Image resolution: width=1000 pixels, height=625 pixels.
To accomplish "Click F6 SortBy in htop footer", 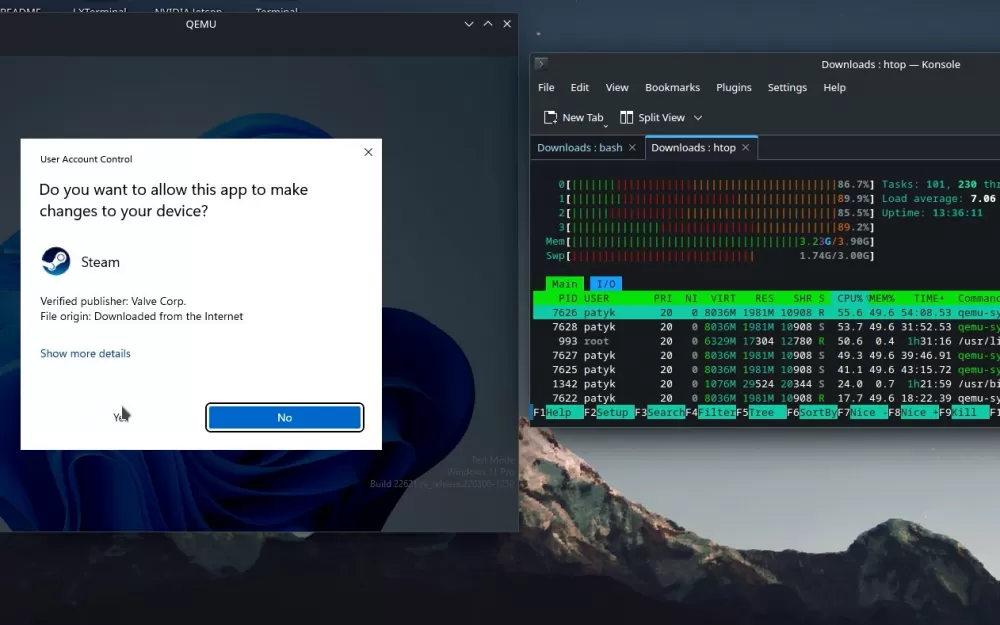I will (x=812, y=412).
